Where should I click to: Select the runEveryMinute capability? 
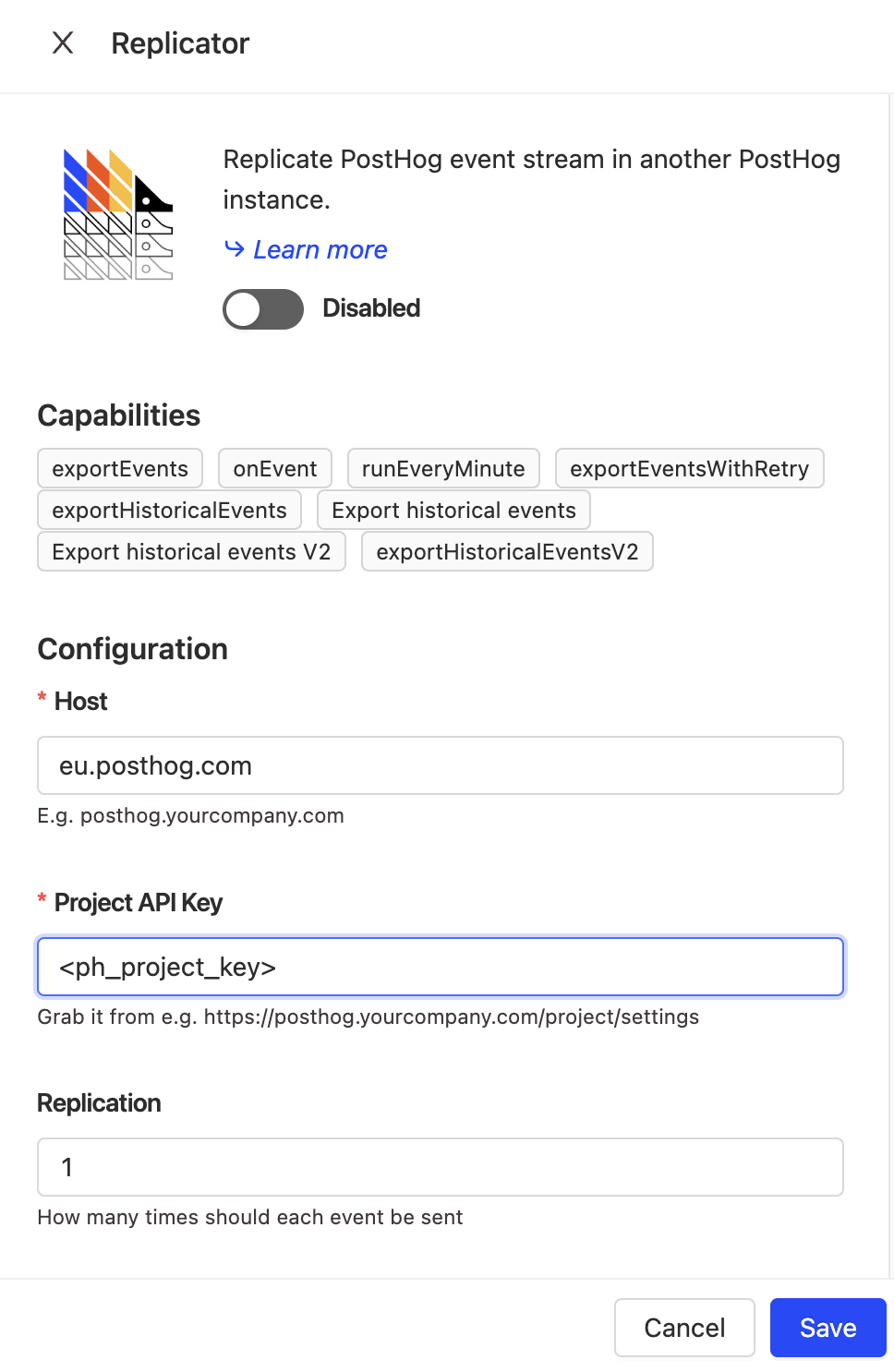pos(442,468)
